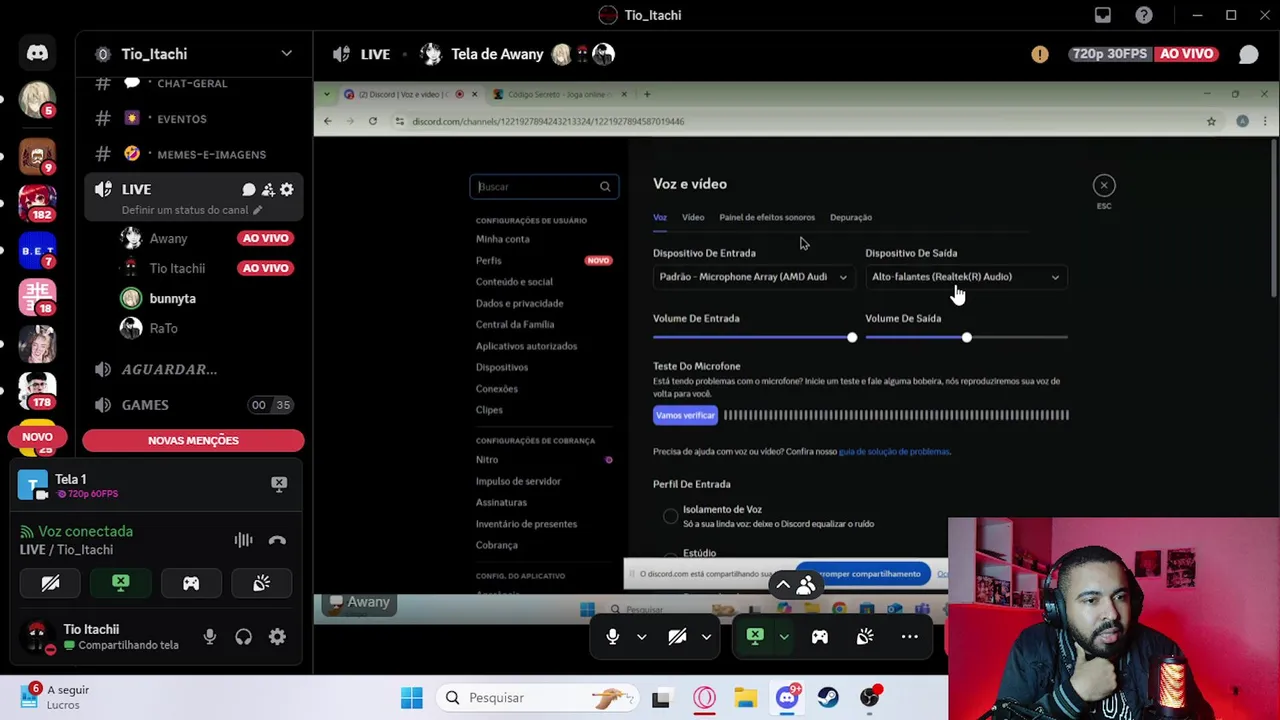Toggle deafen headphones in user panel
The width and height of the screenshot is (1280, 720).
pyautogui.click(x=243, y=637)
